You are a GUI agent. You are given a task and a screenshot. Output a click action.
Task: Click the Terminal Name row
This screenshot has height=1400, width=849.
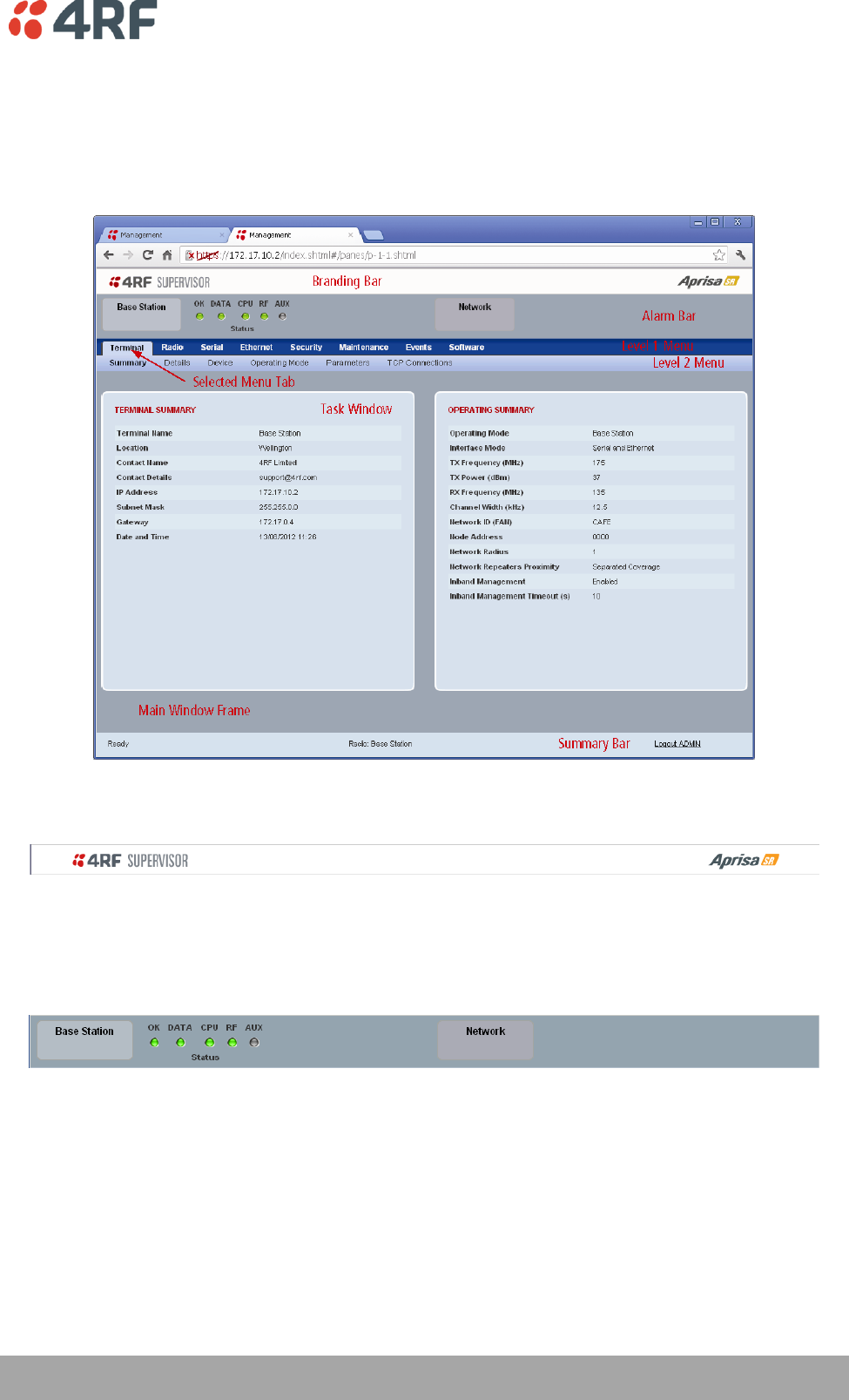[x=258, y=433]
